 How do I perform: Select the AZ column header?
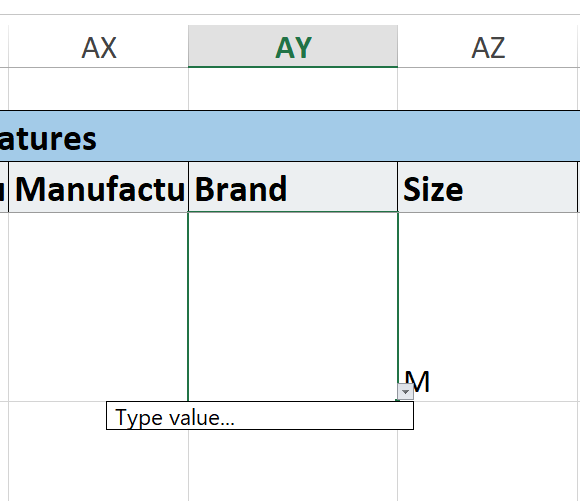[488, 47]
